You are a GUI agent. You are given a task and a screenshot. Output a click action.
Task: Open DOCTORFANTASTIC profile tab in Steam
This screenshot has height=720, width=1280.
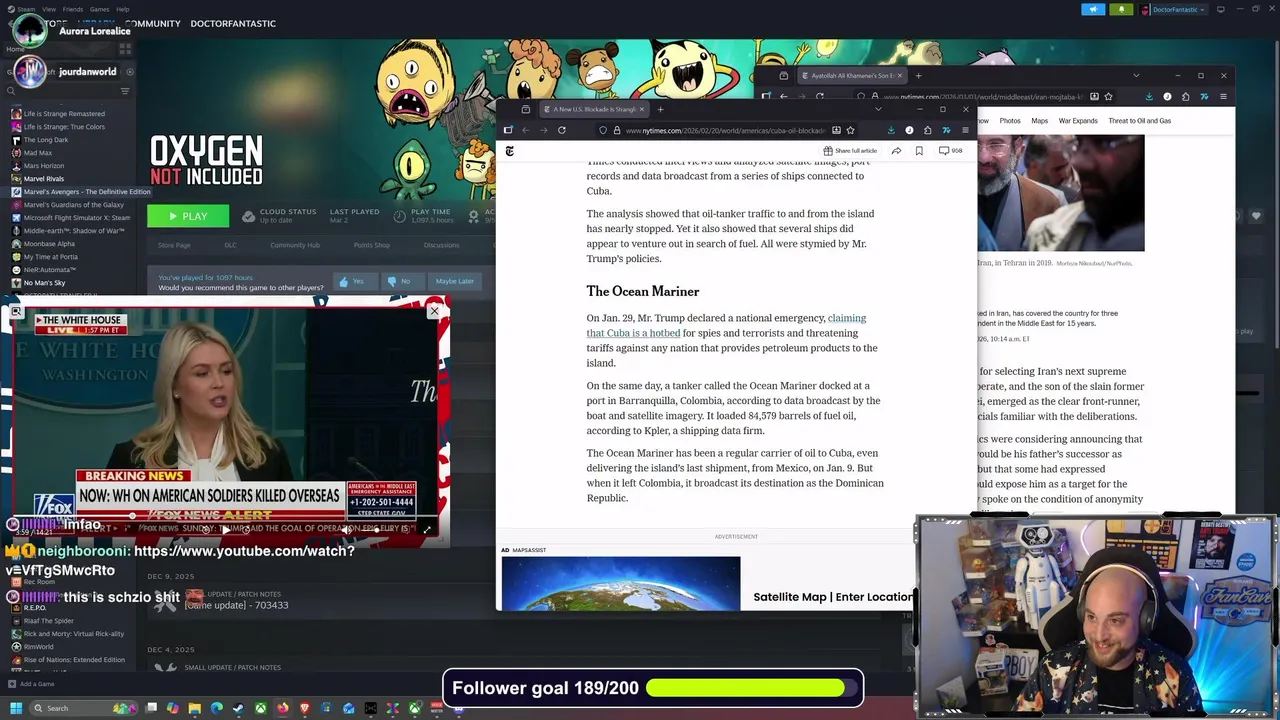pos(233,23)
